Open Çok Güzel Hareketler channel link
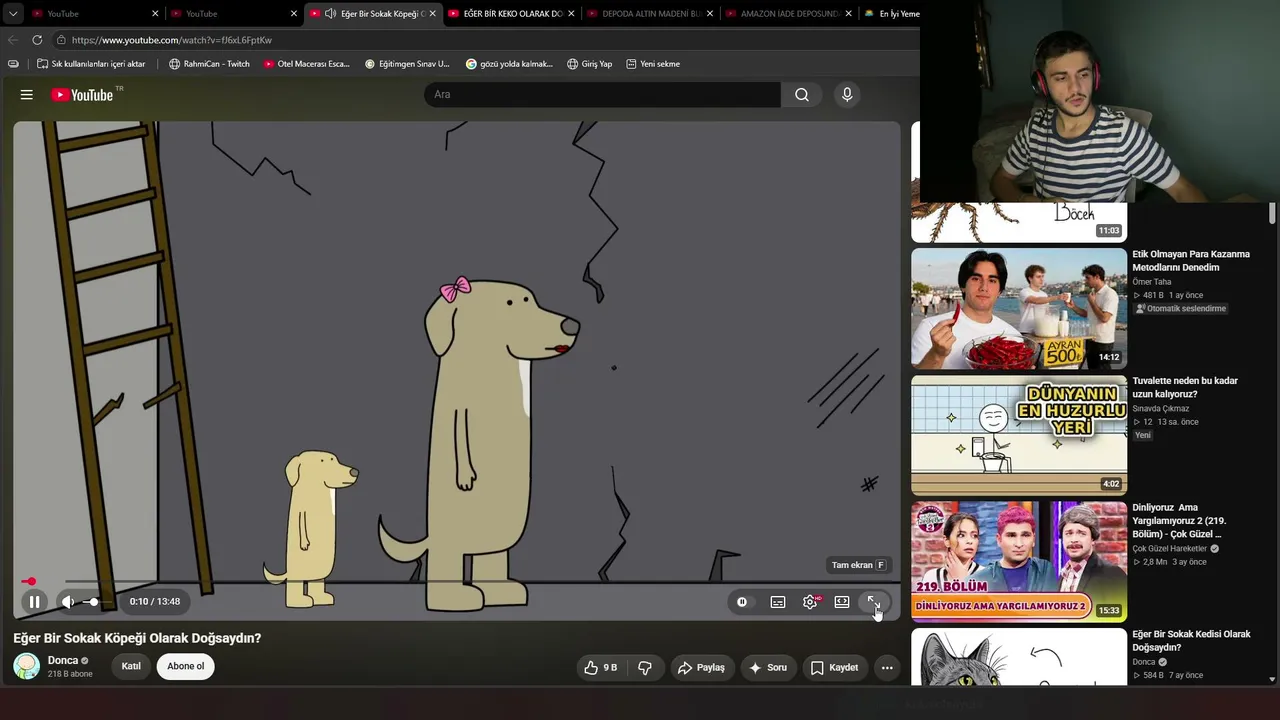The image size is (1280, 720). tap(1170, 549)
